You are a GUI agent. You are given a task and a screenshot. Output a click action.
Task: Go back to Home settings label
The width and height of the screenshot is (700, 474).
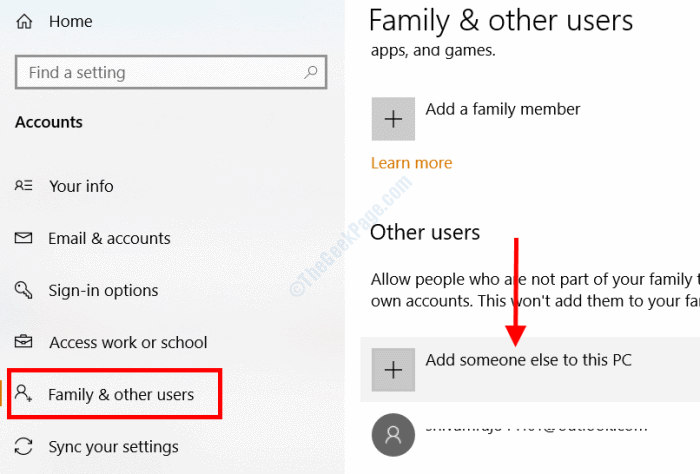[x=70, y=20]
